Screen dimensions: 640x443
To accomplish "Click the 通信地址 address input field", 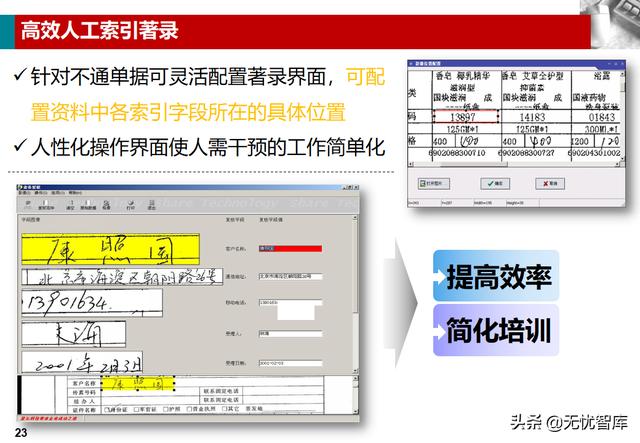I will tap(290, 276).
